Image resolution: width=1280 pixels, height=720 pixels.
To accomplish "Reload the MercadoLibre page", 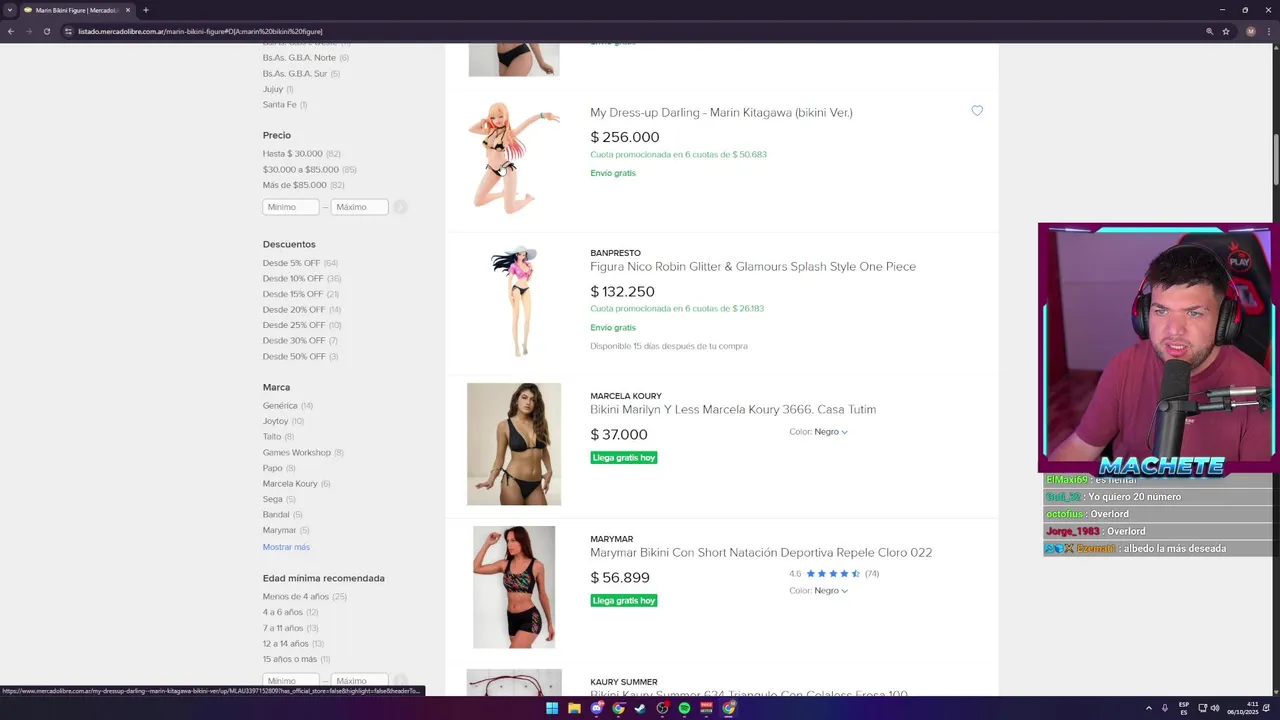I will click(46, 31).
